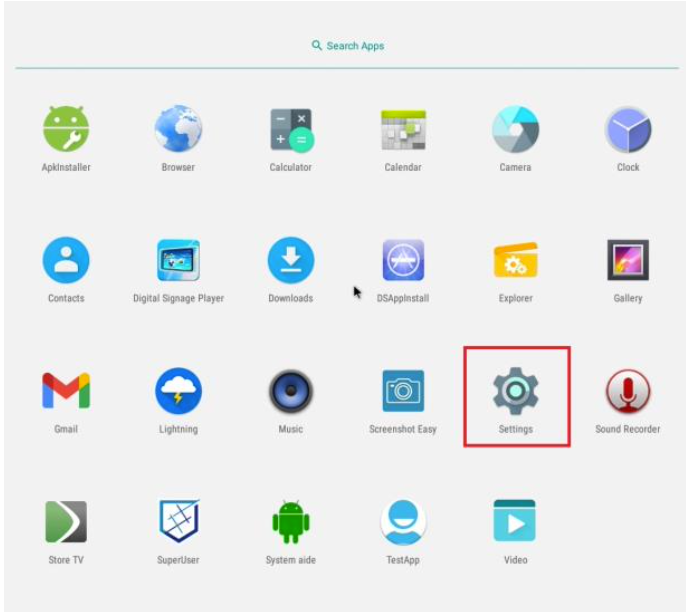The image size is (686, 612).
Task: Launch the Music speaker icon
Action: (291, 391)
